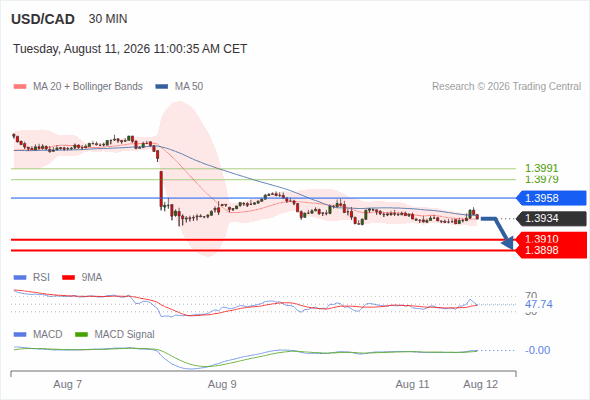
Task: Click the MACD -0.00 value readout
Action: [538, 350]
